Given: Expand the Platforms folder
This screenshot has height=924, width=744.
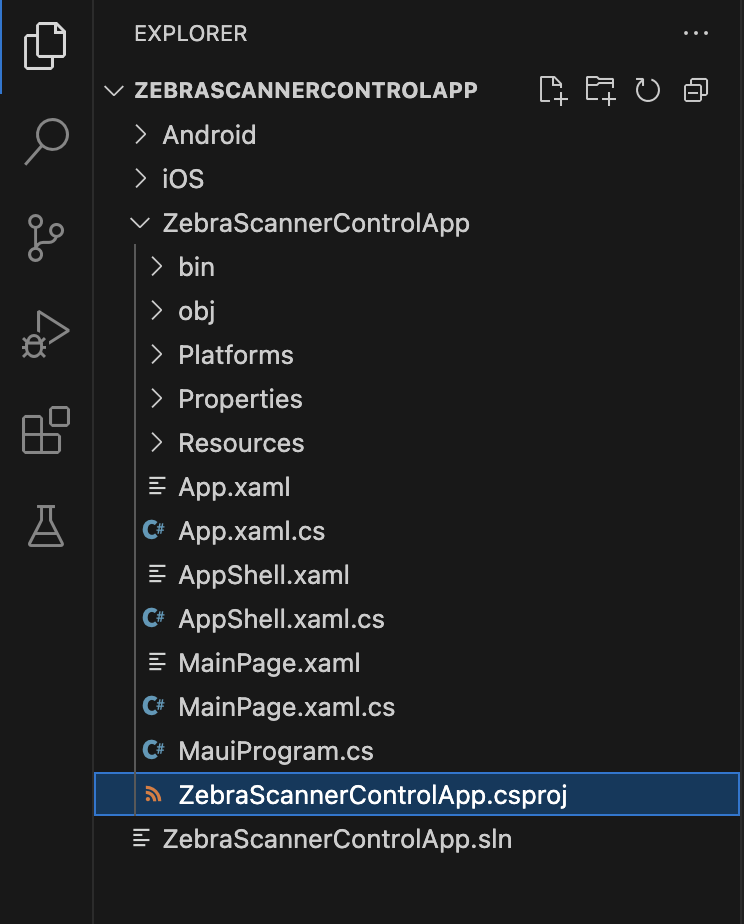Looking at the screenshot, I should [236, 355].
